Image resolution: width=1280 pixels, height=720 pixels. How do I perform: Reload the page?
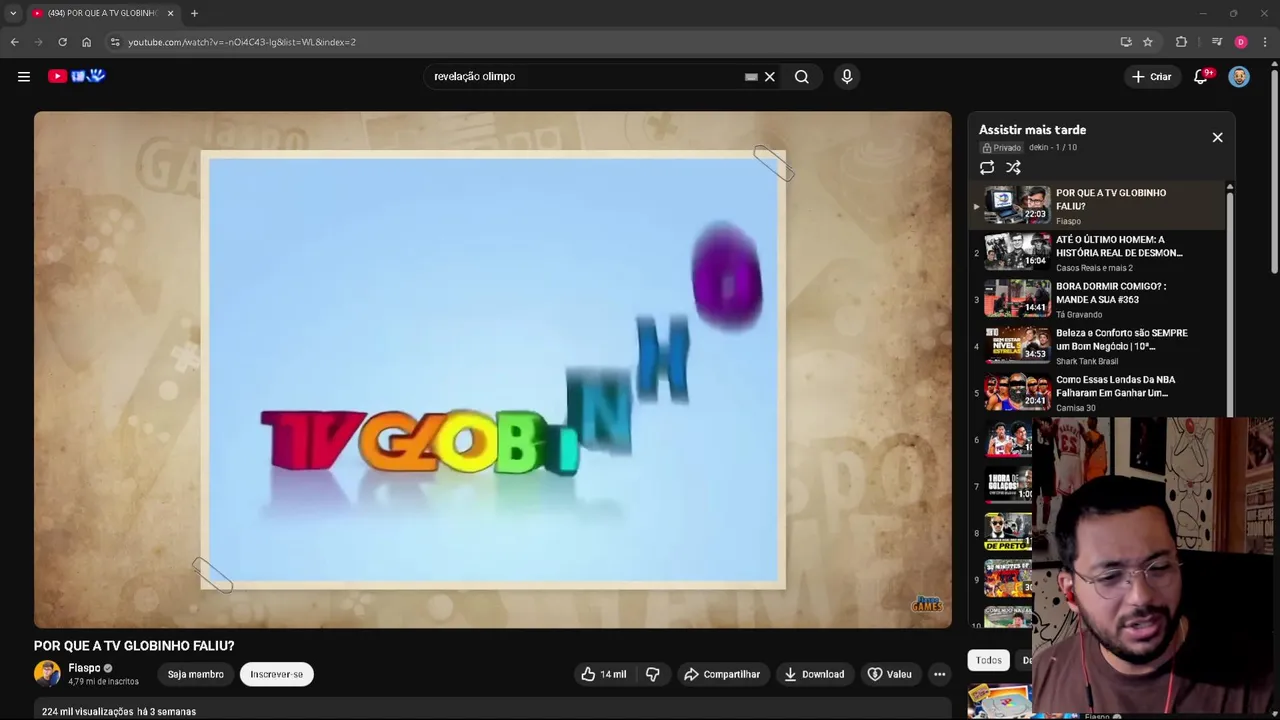coord(62,42)
